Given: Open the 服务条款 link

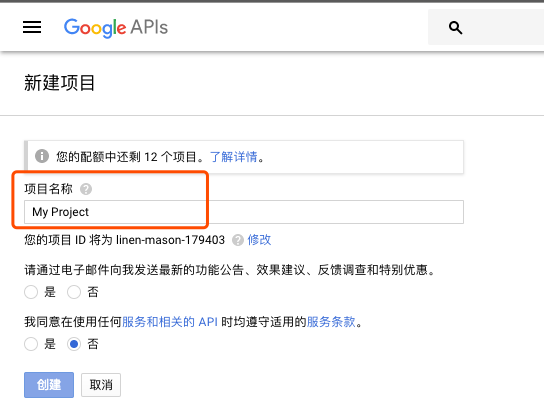Looking at the screenshot, I should (331, 322).
